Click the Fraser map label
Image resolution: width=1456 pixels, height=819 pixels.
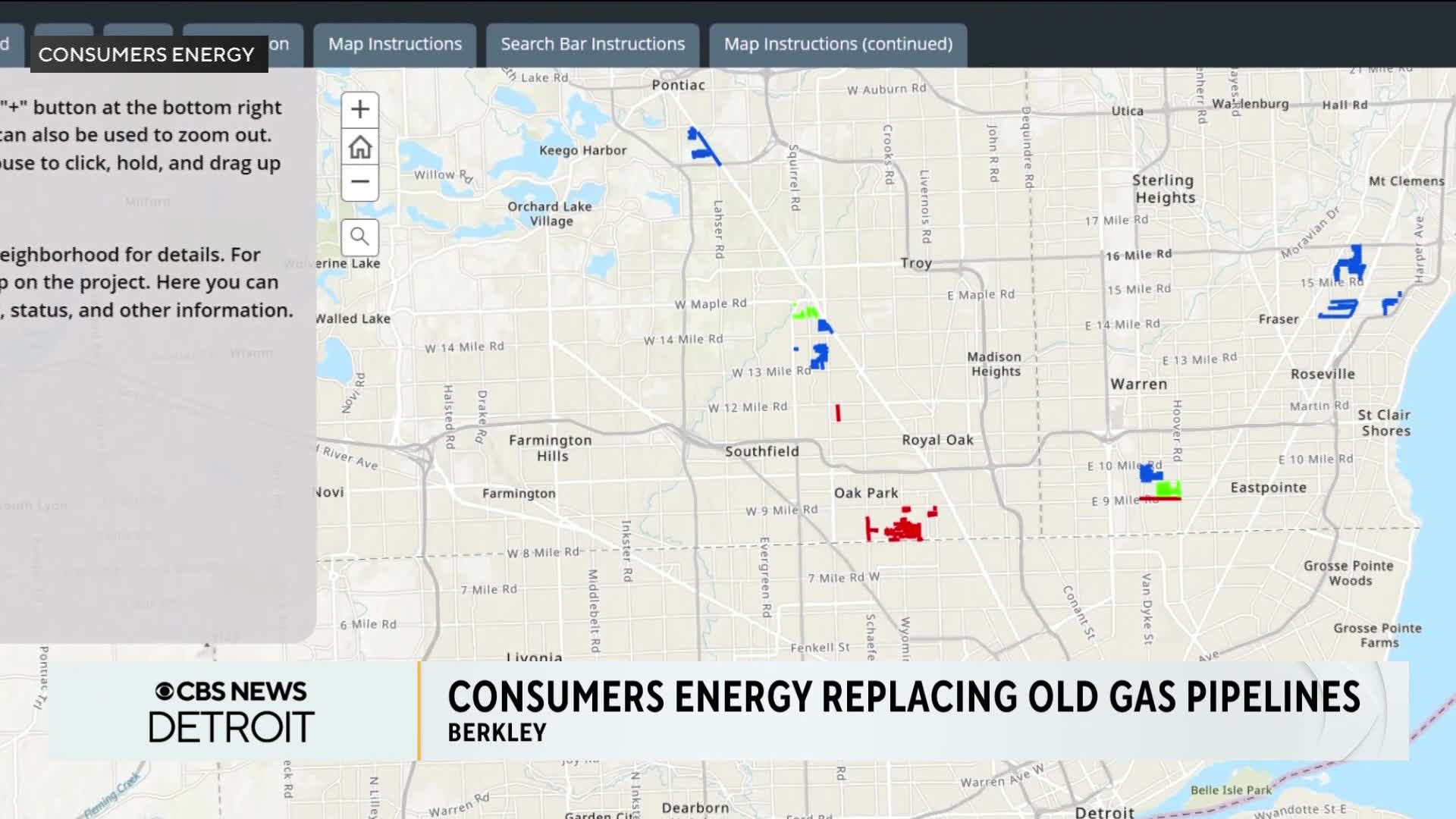click(x=1279, y=319)
